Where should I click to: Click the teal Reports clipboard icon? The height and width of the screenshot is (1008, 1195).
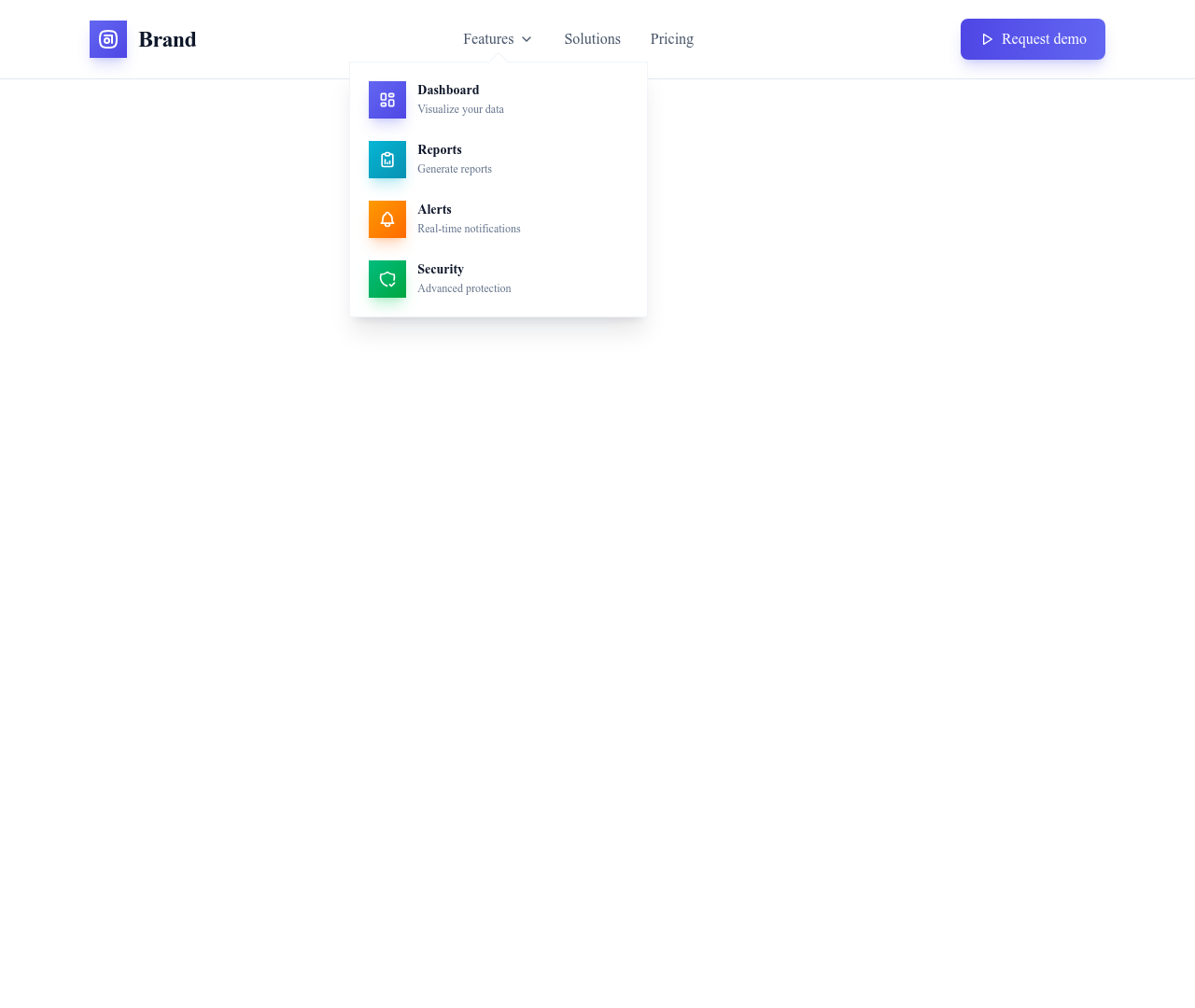point(387,160)
